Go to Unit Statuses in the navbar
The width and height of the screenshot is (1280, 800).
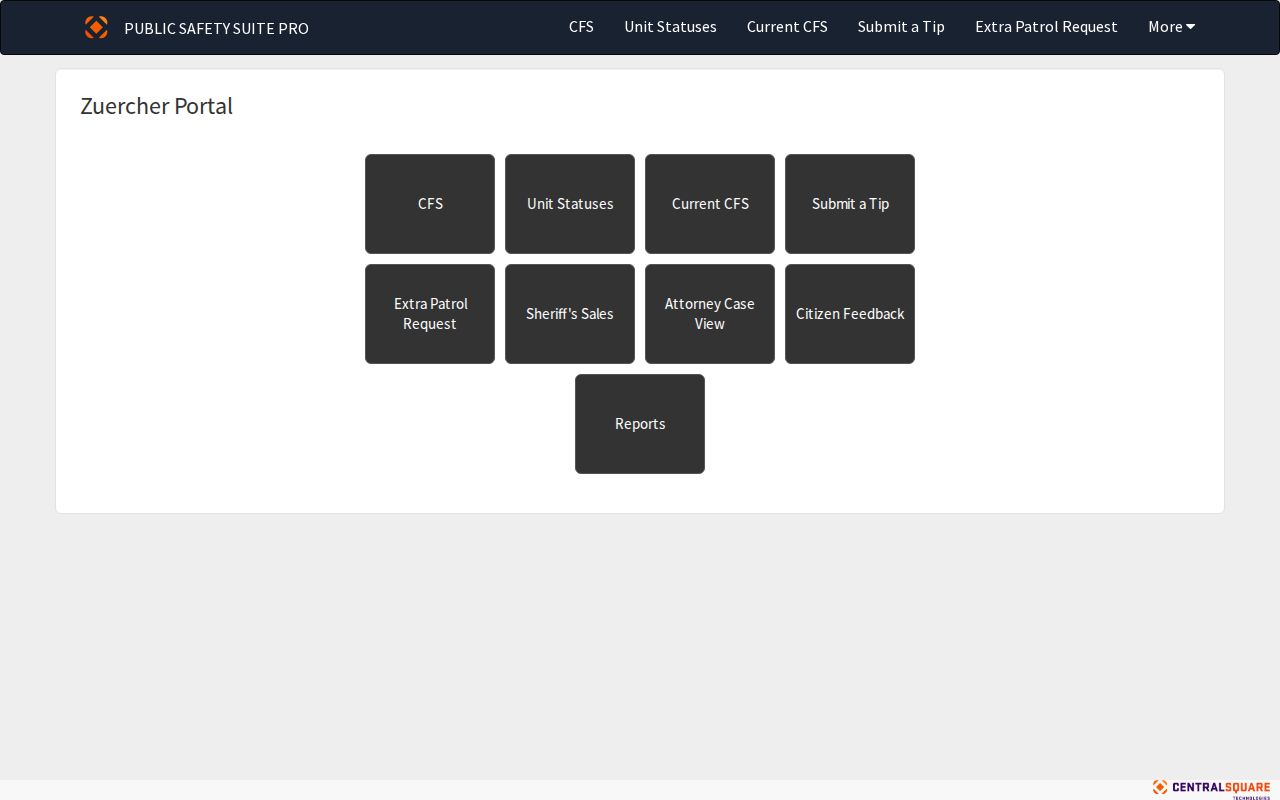(670, 27)
